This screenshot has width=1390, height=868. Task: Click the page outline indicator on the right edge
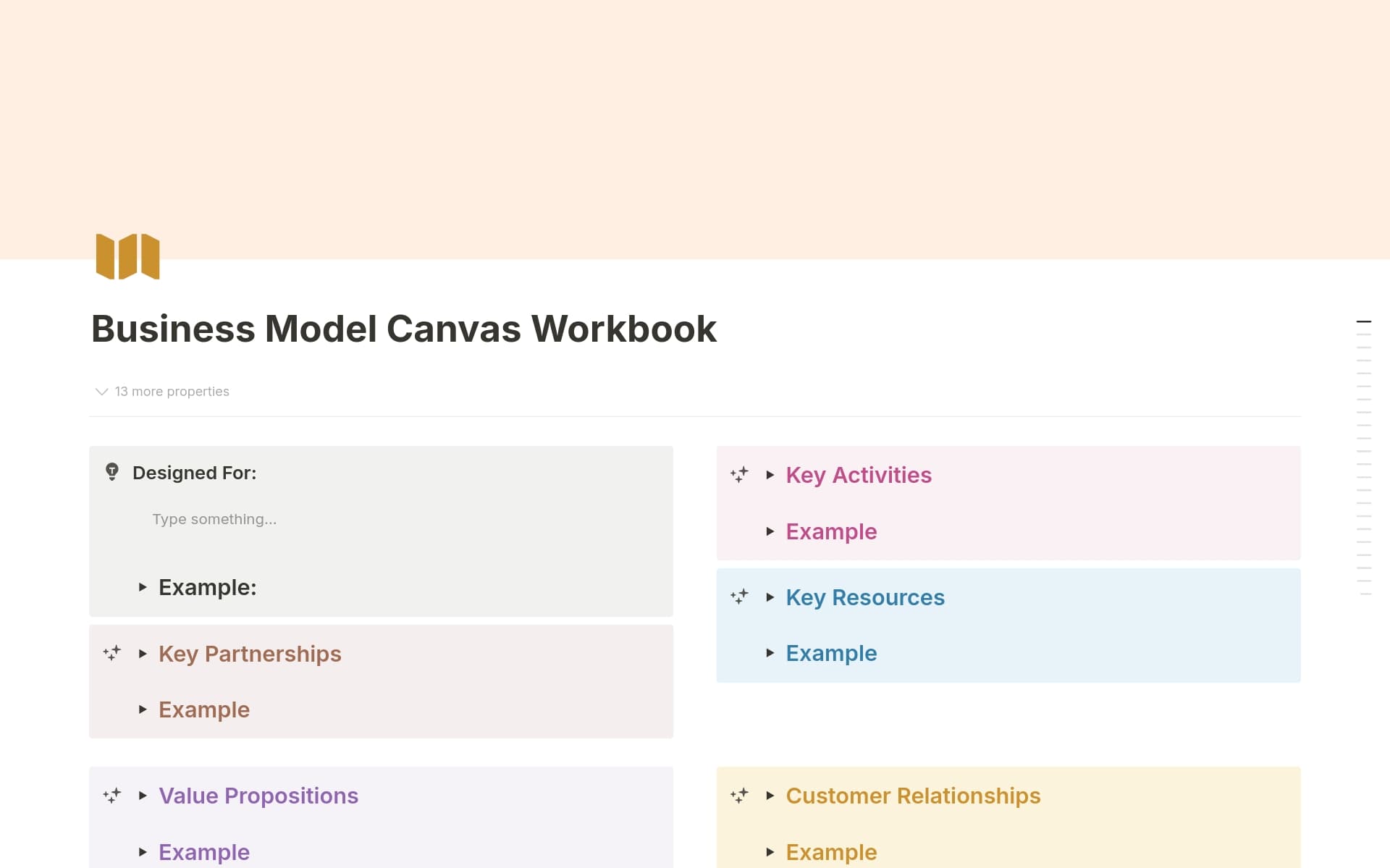click(x=1364, y=321)
